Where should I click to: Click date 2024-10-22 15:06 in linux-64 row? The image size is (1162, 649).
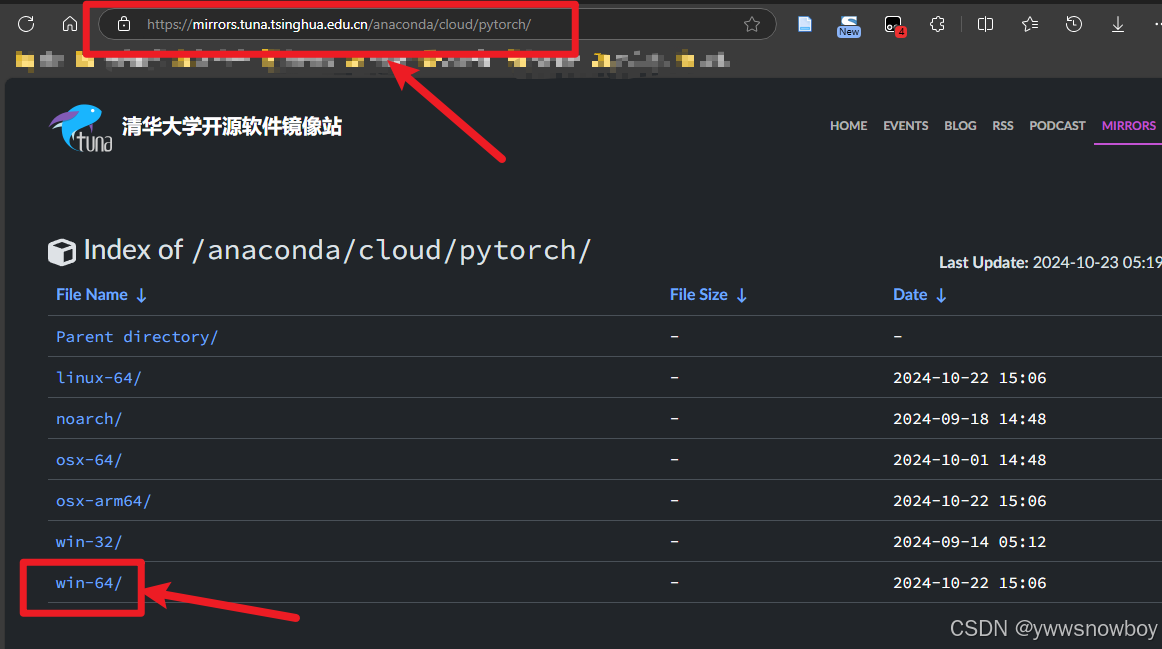(969, 378)
